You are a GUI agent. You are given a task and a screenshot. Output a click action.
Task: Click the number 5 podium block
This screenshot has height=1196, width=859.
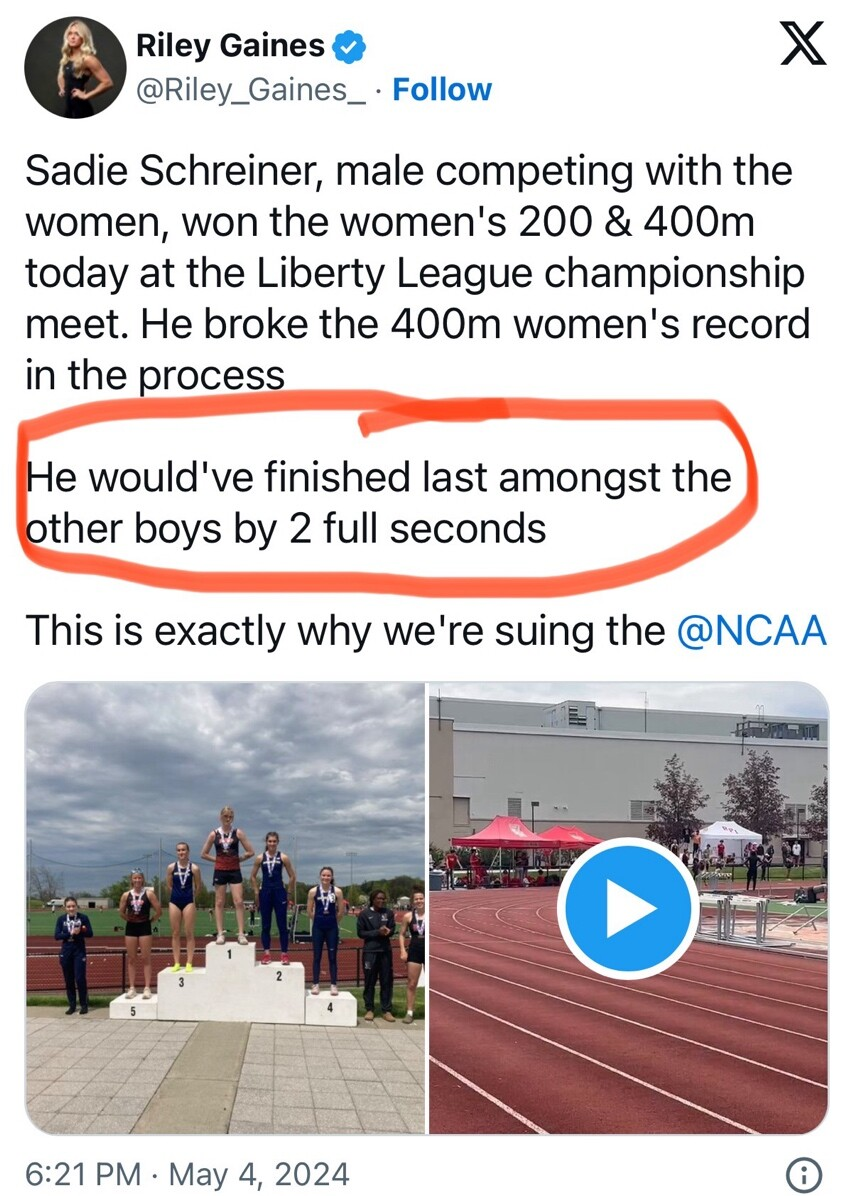(133, 1008)
